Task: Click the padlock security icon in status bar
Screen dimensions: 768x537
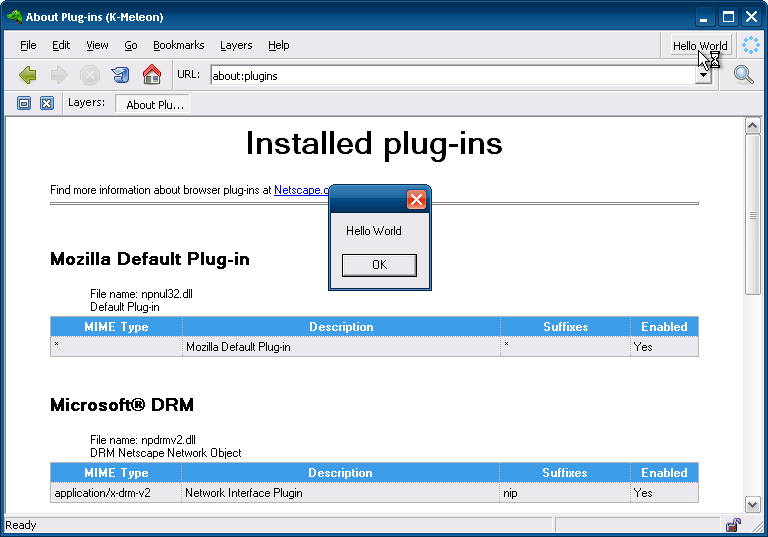Action: [x=733, y=525]
